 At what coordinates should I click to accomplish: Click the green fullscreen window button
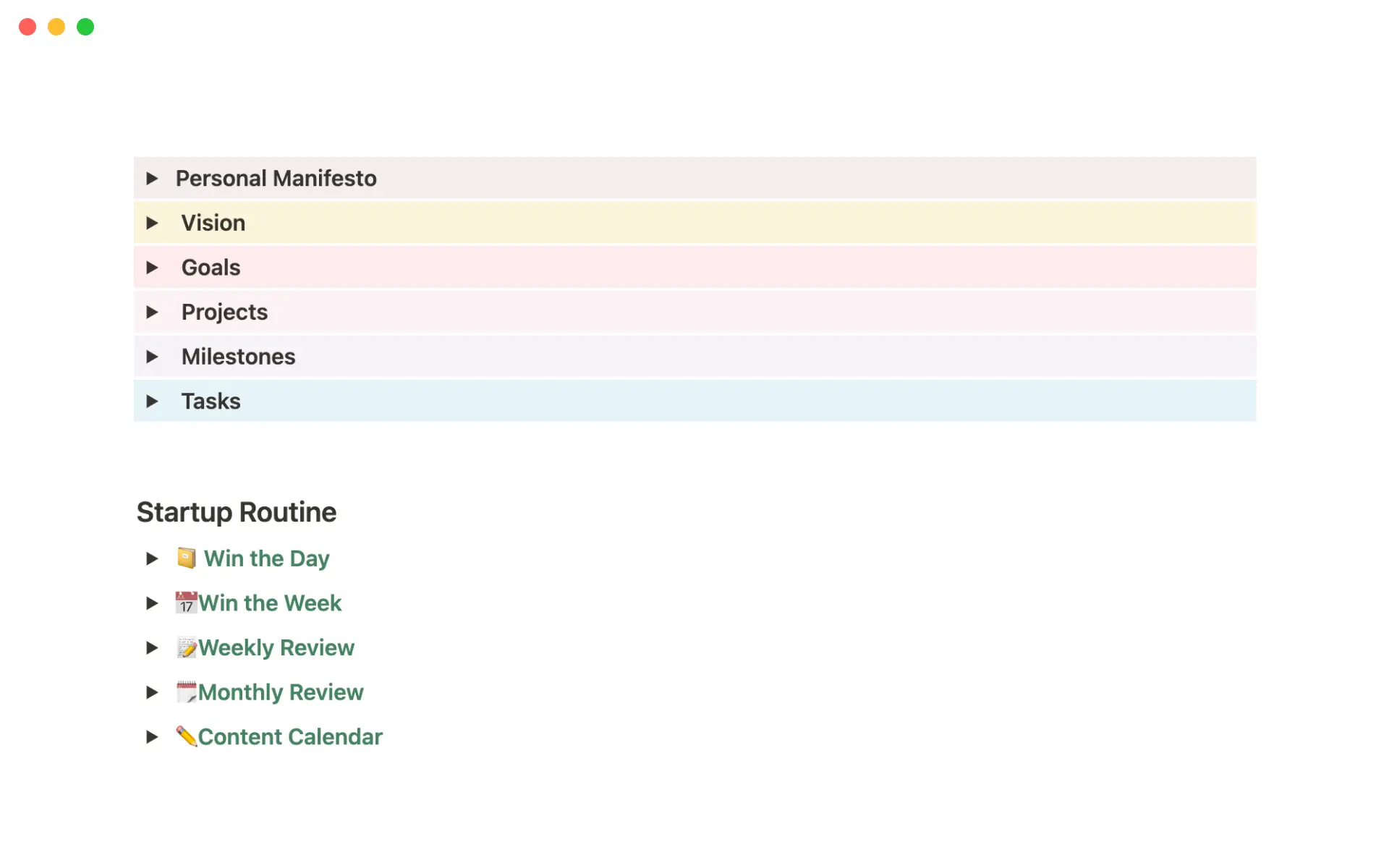(85, 27)
